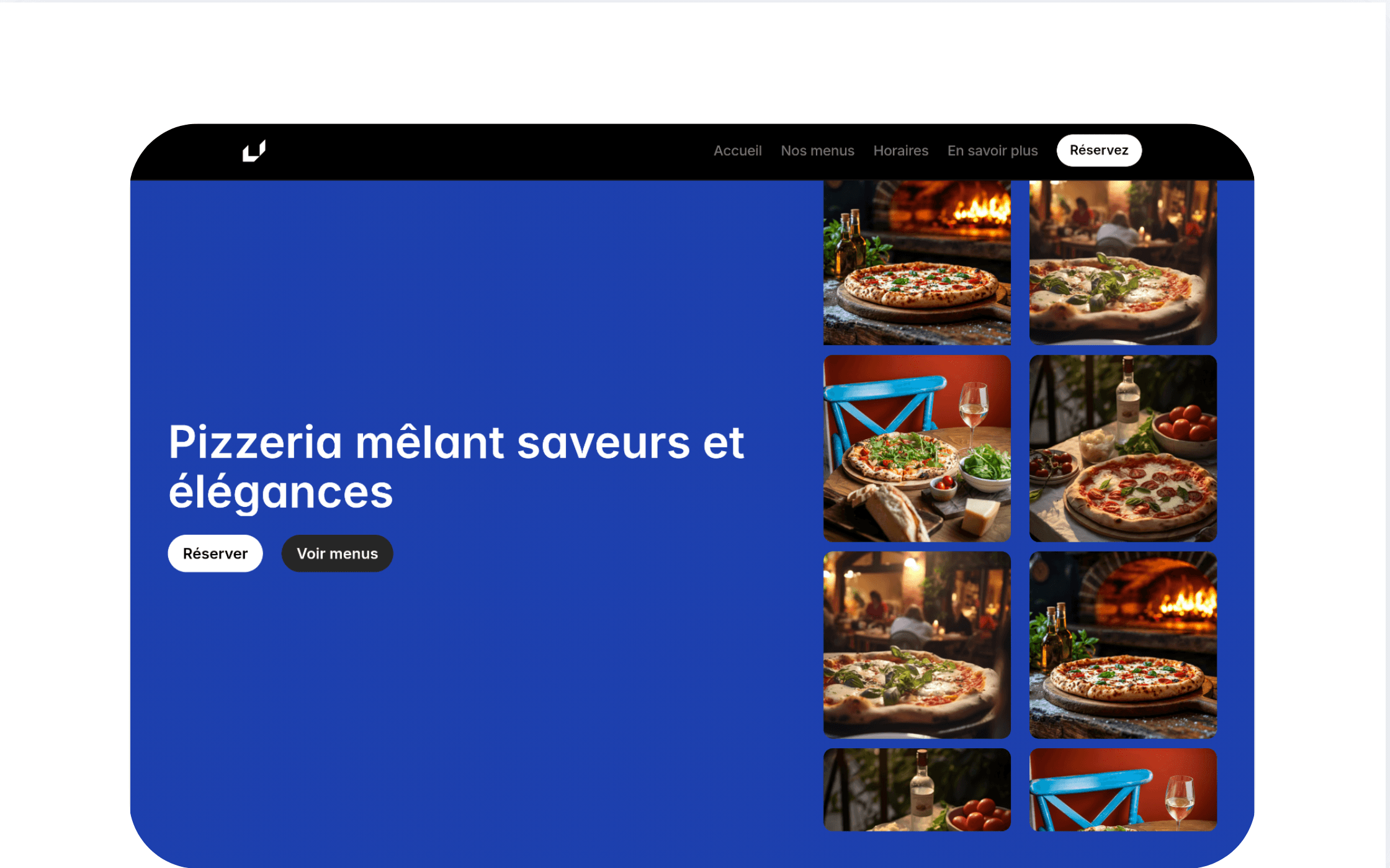This screenshot has height=868, width=1390.
Task: Select bottom-right partially visible blue chair photo
Action: (1123, 790)
